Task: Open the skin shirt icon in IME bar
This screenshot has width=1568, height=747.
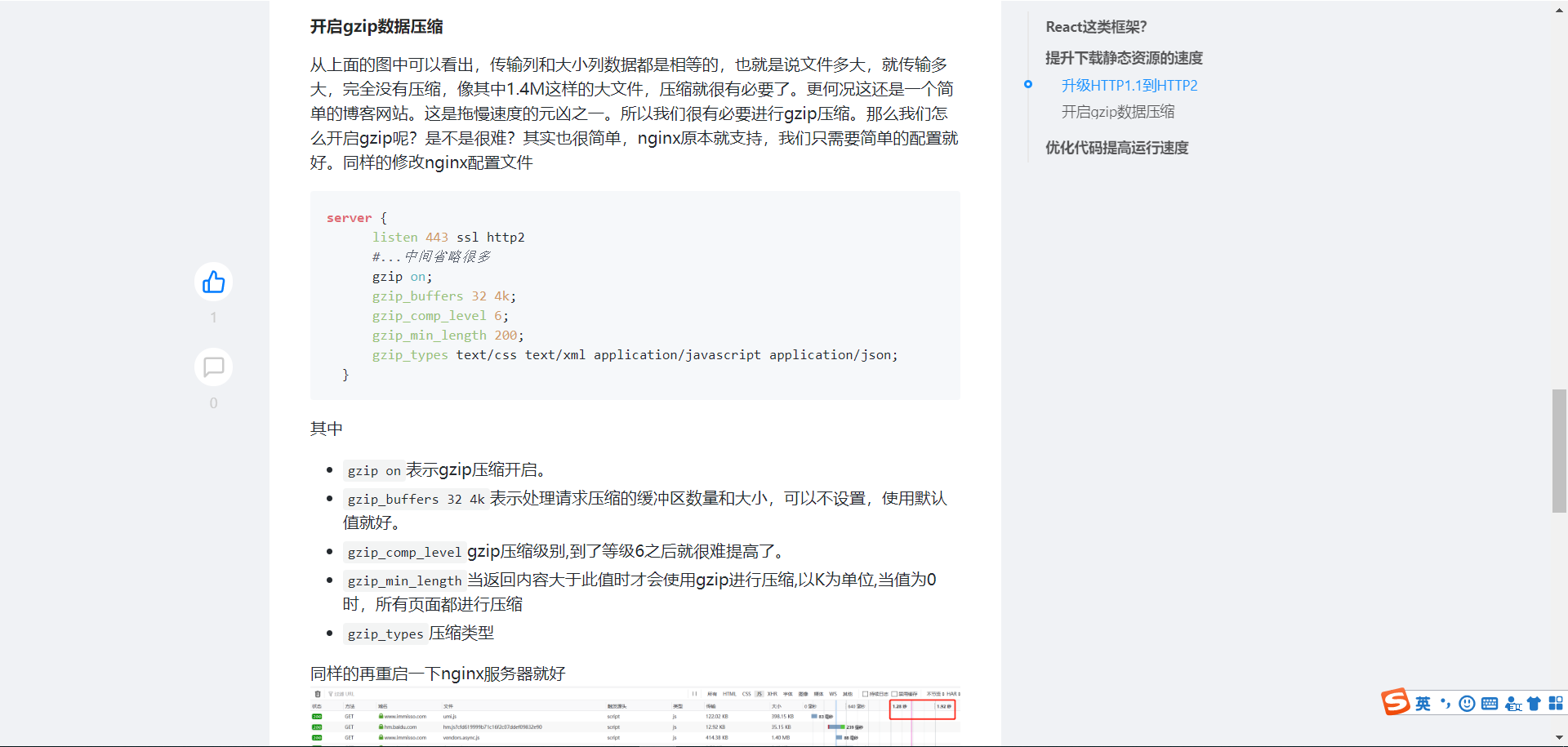Action: (x=1534, y=704)
